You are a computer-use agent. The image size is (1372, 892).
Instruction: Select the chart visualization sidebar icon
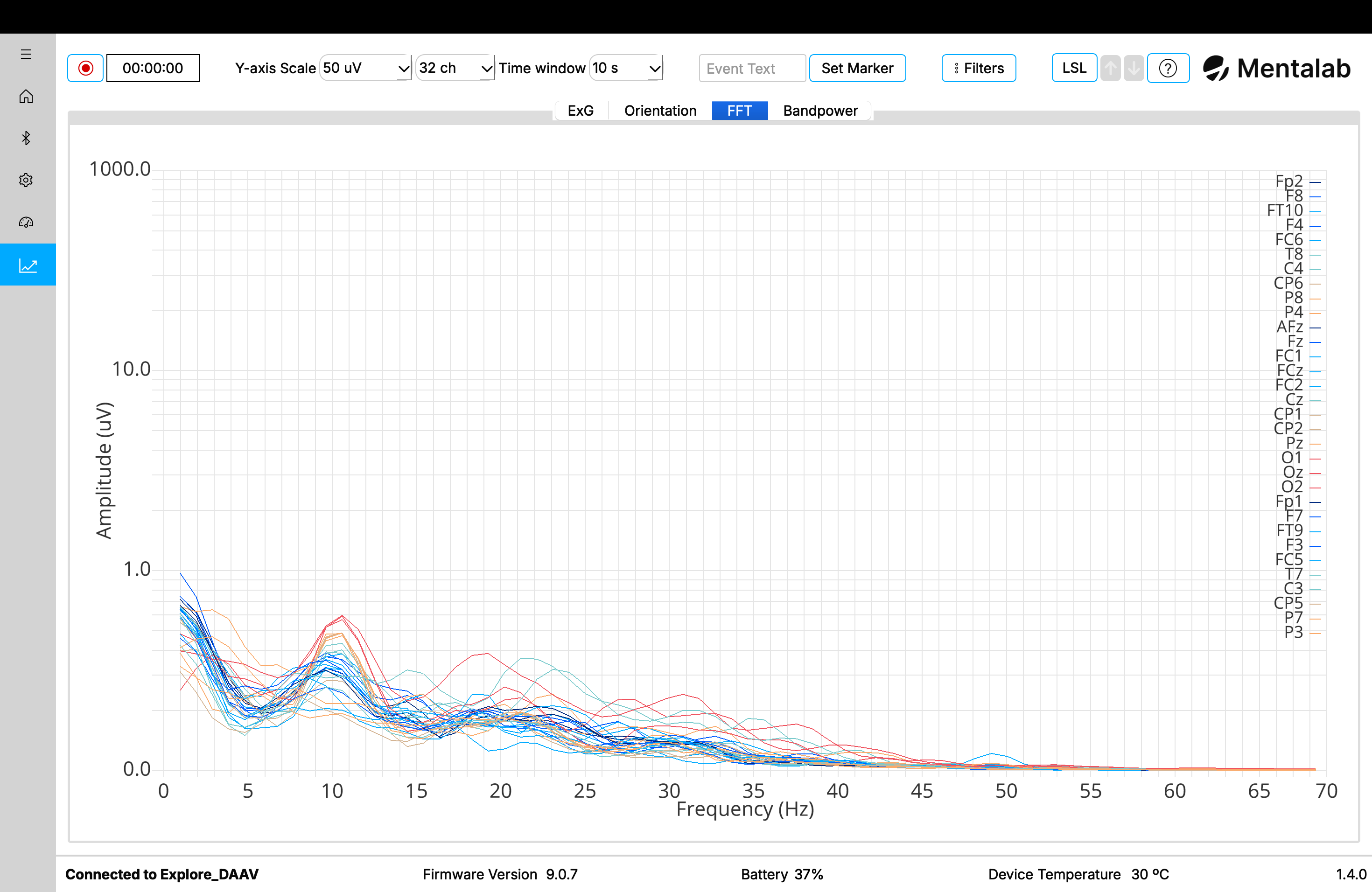[x=28, y=265]
